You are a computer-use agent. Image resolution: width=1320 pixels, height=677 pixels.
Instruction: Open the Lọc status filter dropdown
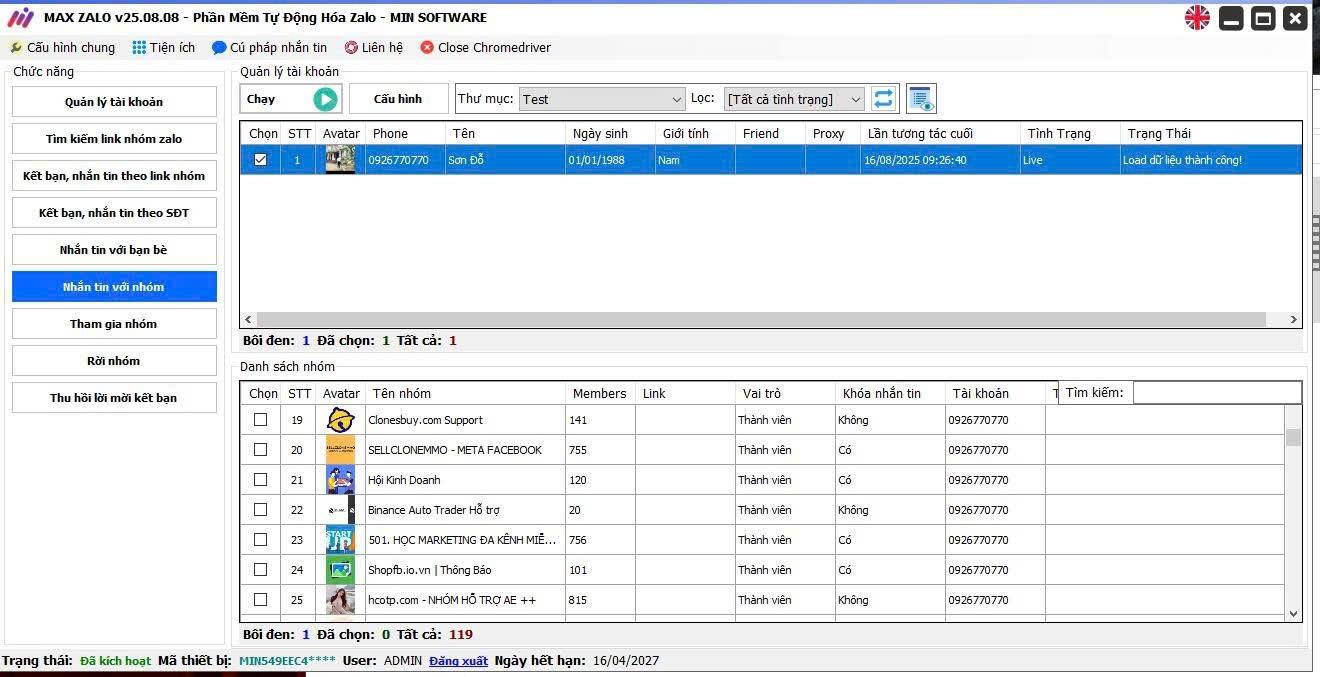click(x=855, y=99)
